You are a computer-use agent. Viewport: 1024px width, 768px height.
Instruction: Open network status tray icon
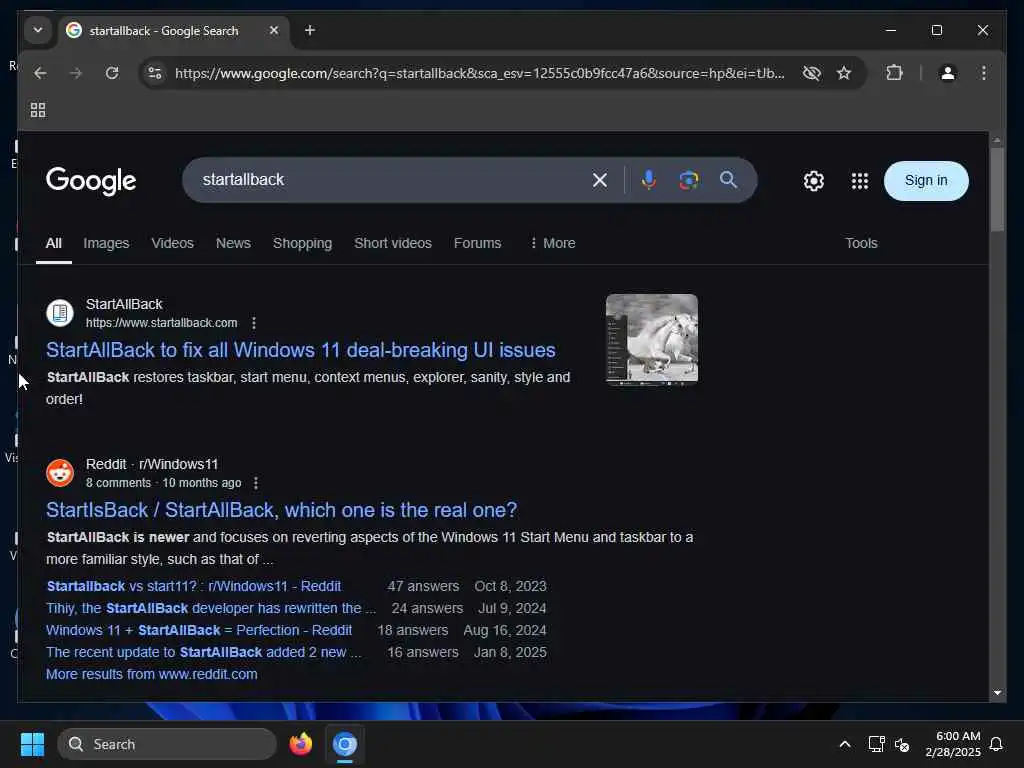click(876, 744)
